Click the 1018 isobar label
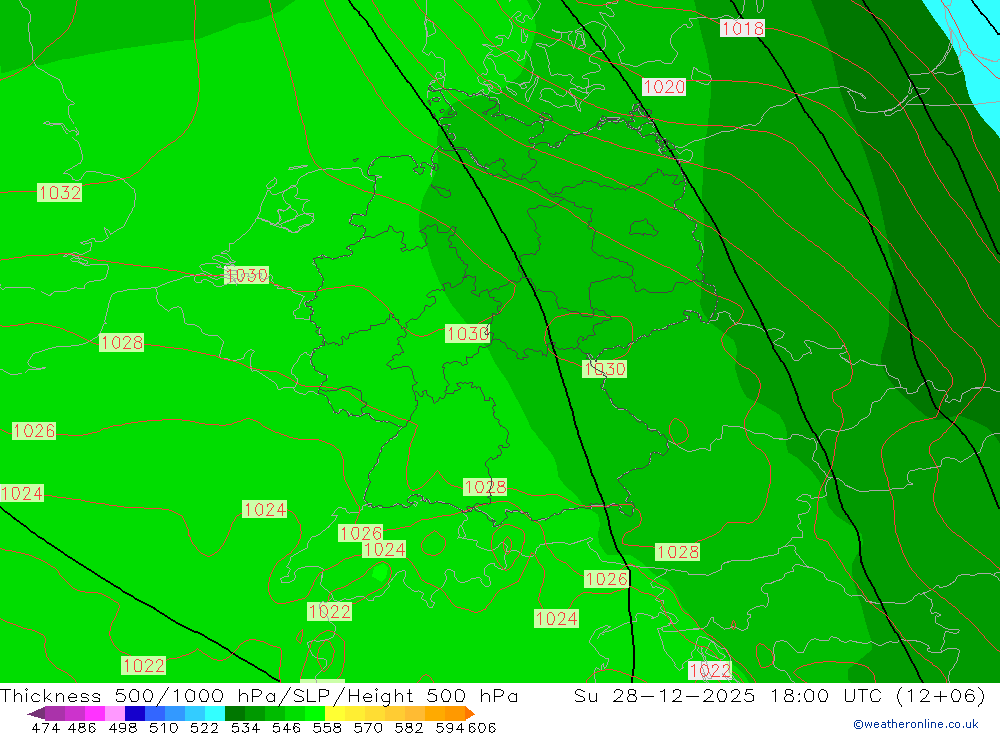 742,28
